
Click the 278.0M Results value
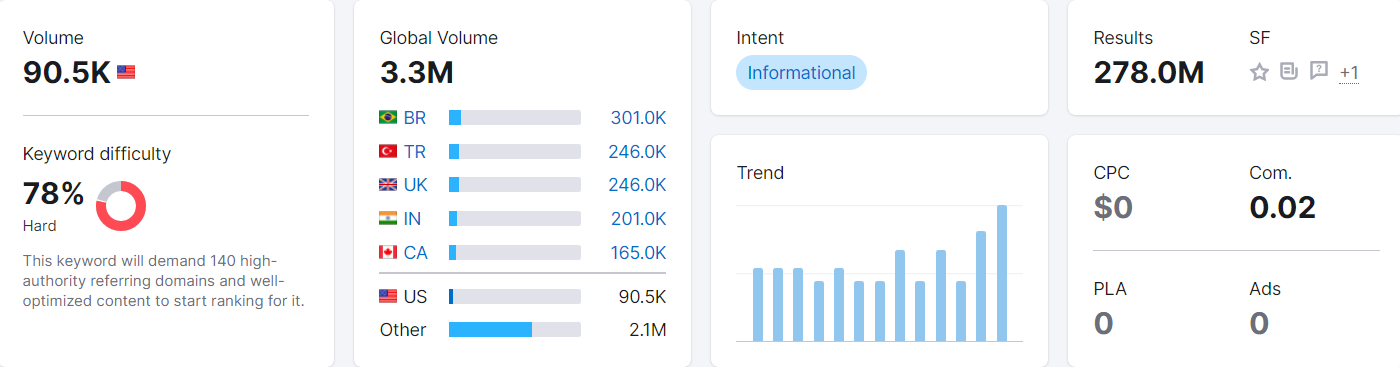pos(1149,73)
